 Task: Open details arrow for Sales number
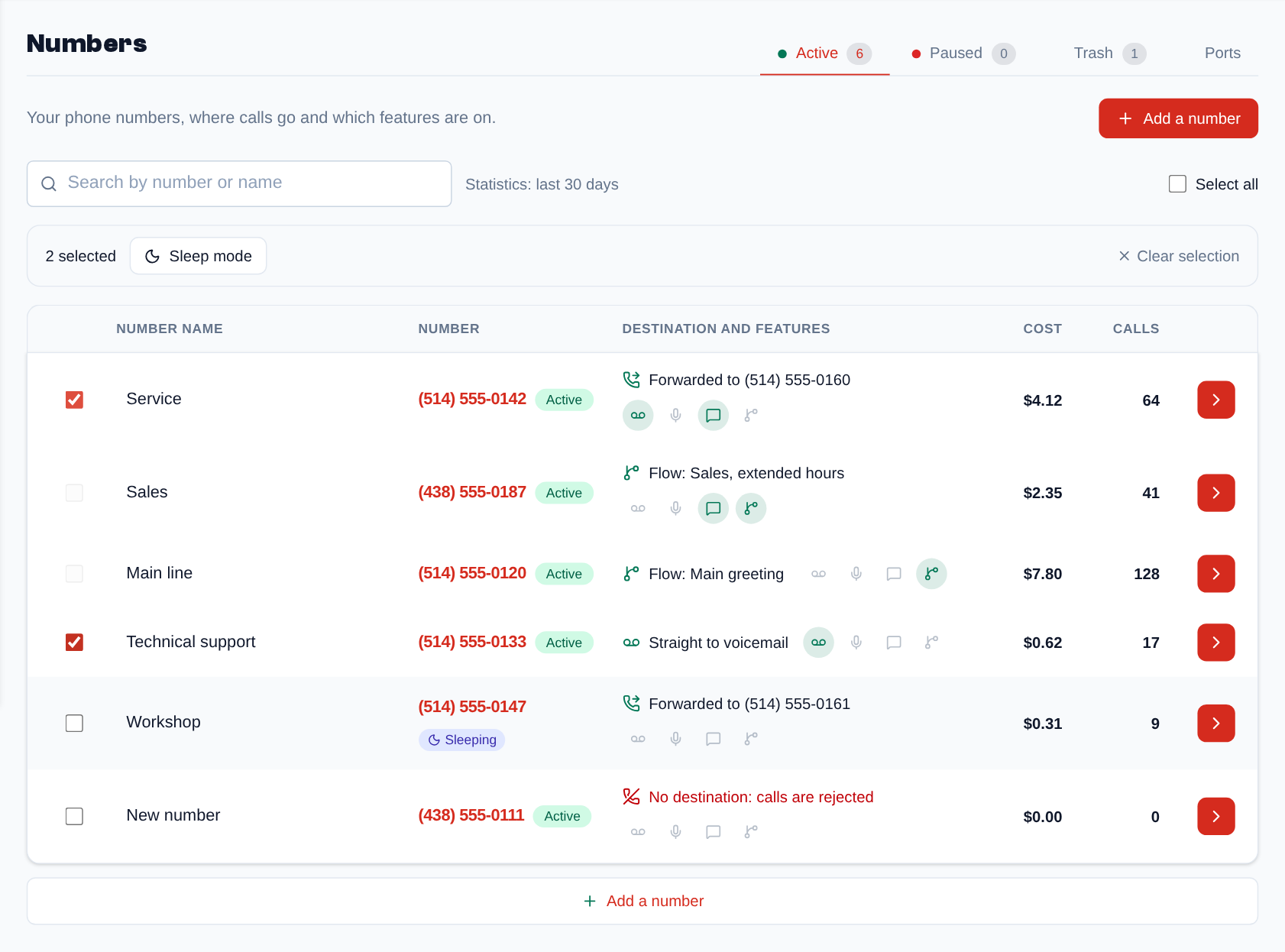tap(1215, 493)
